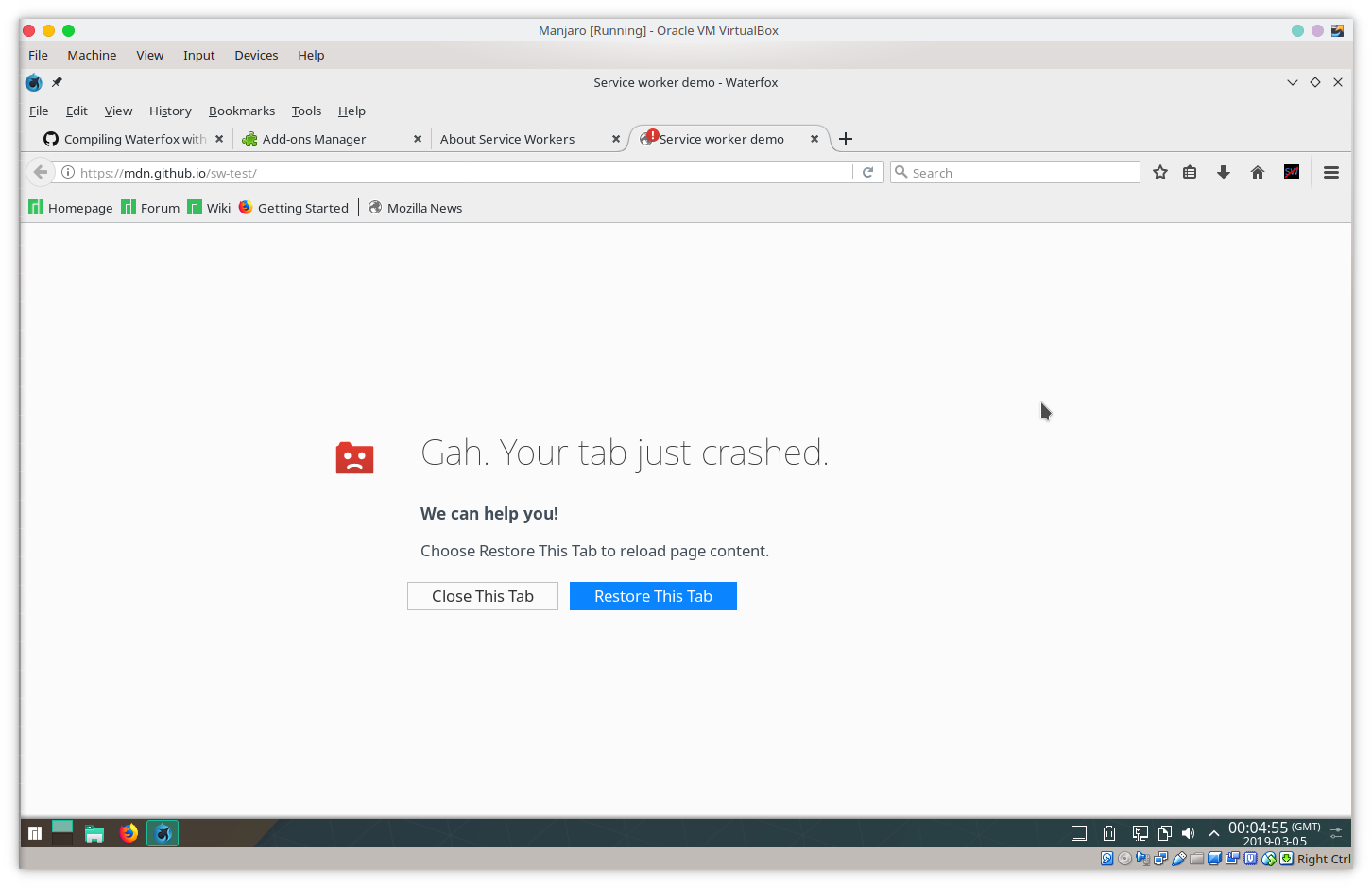Click the show desktop icon in tray
The image size is (1372, 888).
pyautogui.click(x=1079, y=833)
